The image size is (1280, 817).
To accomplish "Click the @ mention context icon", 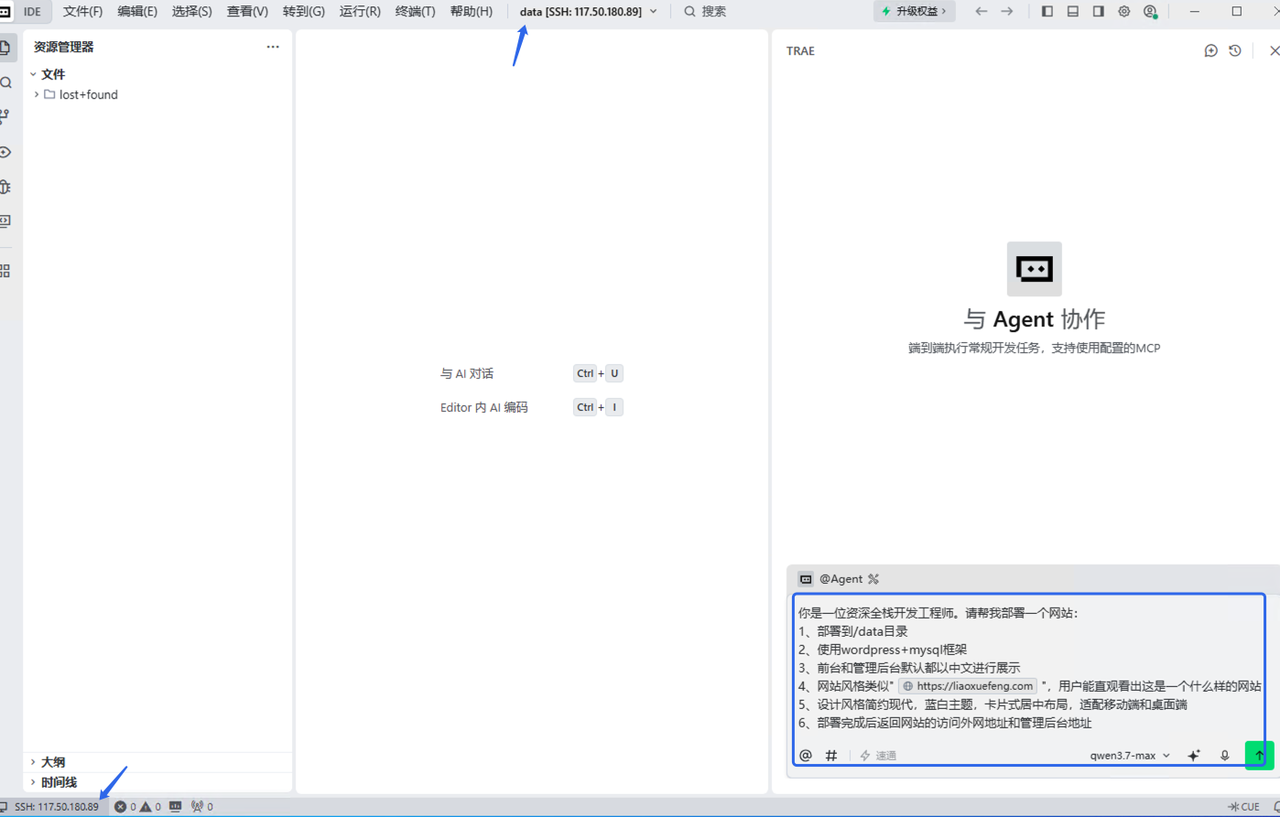I will click(x=806, y=755).
